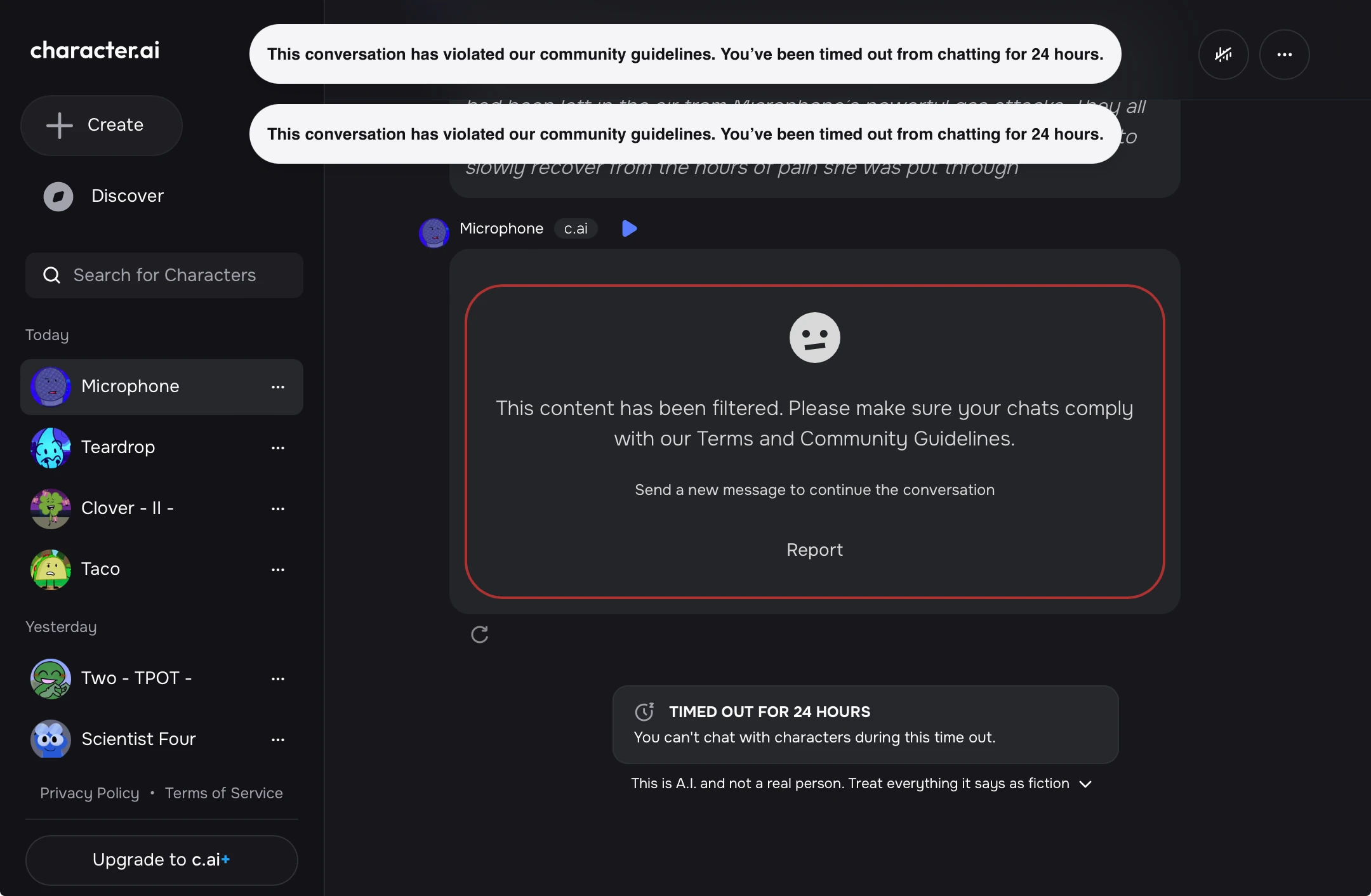Click the voice call waveform icon

click(1223, 55)
